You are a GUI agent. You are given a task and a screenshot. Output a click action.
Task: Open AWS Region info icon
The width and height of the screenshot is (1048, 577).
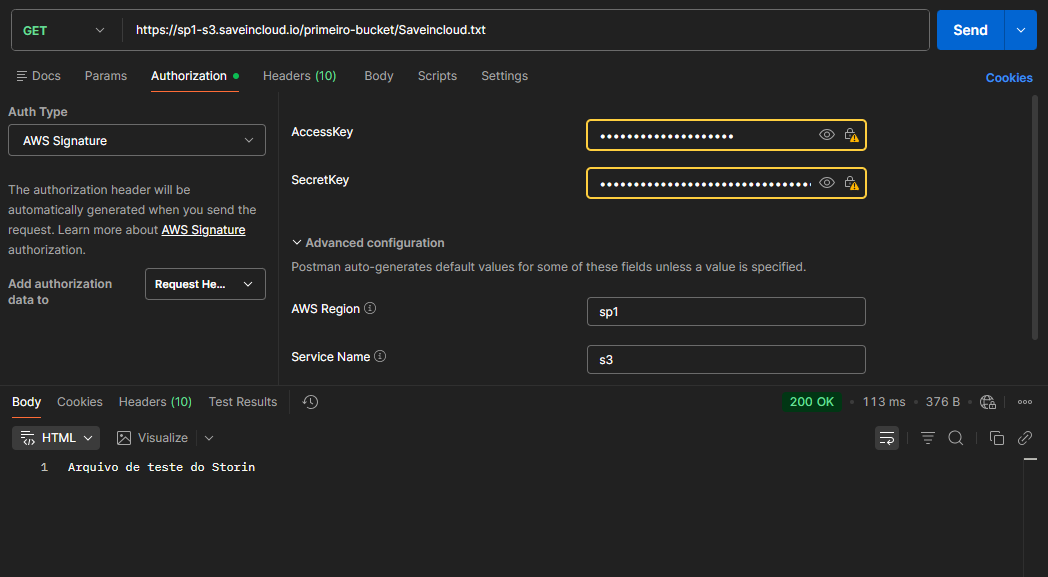pyautogui.click(x=370, y=308)
